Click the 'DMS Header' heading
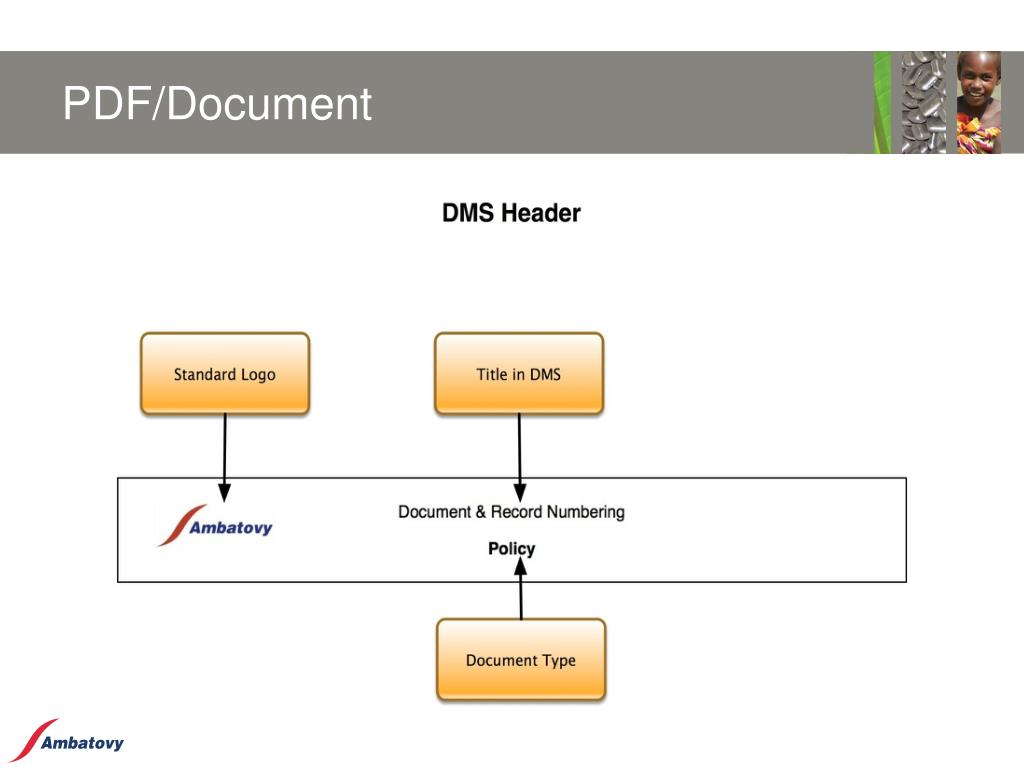Image resolution: width=1024 pixels, height=768 pixels. (x=511, y=213)
